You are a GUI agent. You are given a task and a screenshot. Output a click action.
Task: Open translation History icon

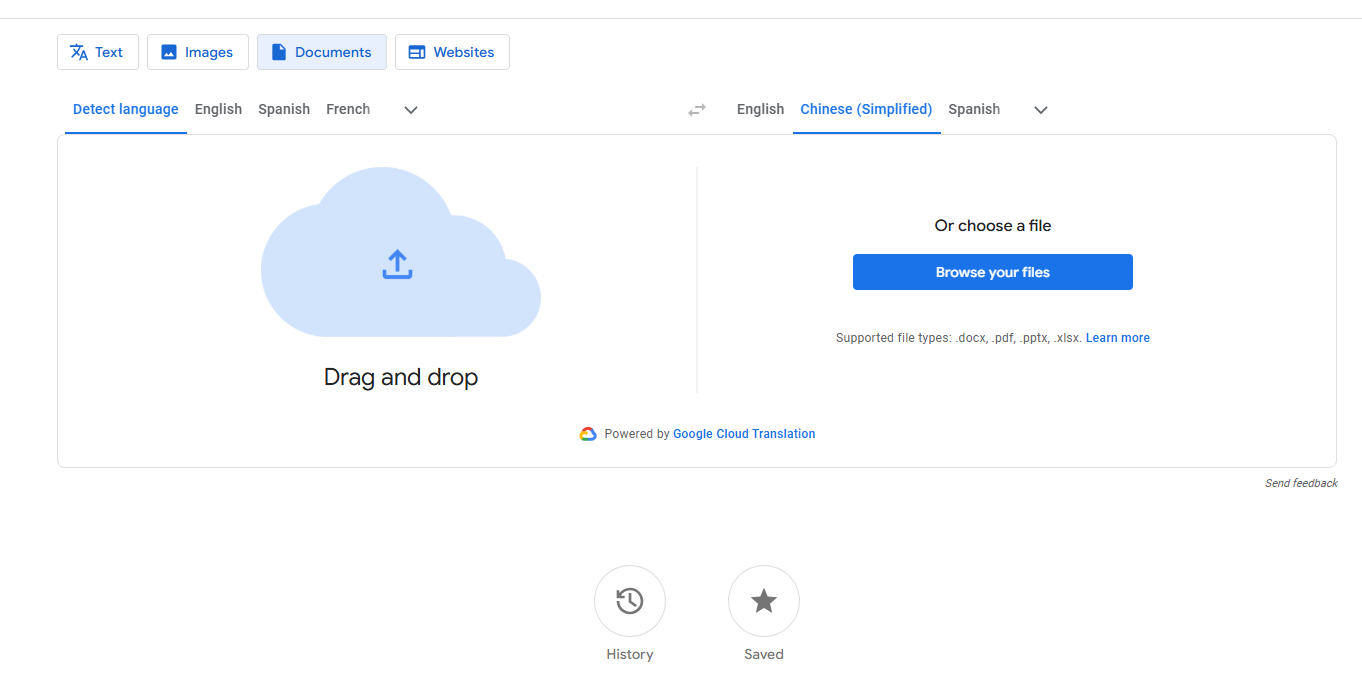(629, 601)
